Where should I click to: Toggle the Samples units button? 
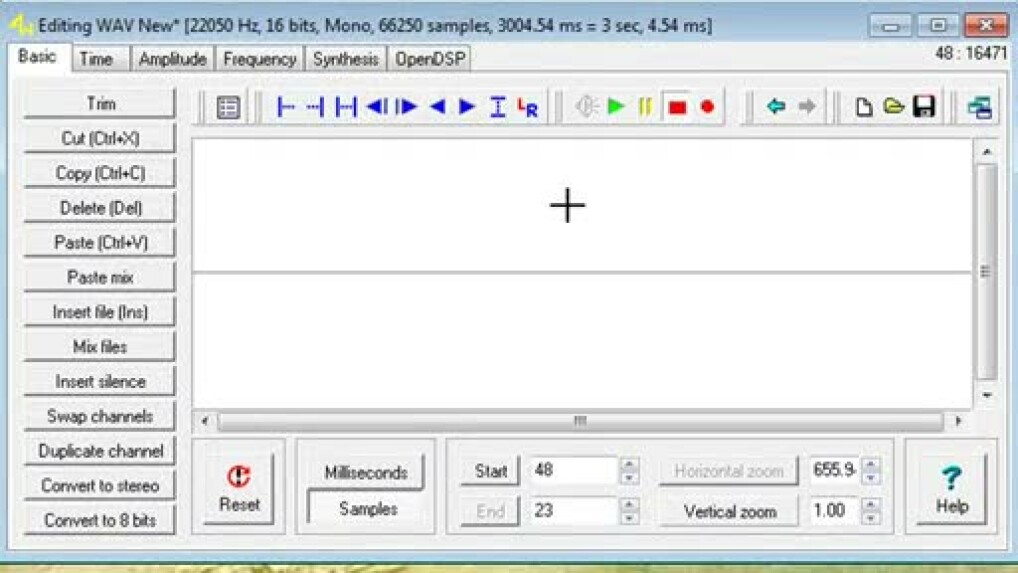click(x=367, y=509)
